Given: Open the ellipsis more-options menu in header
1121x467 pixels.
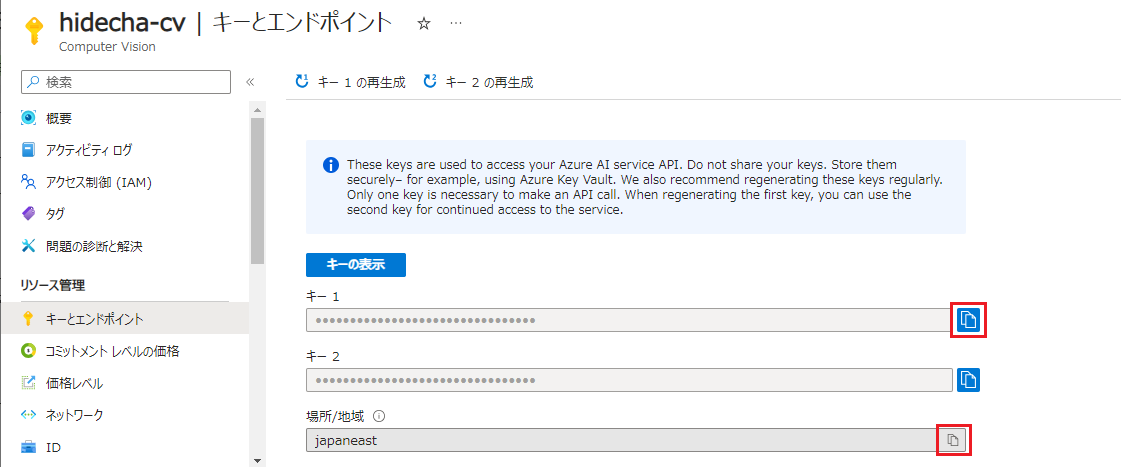Looking at the screenshot, I should point(455,23).
